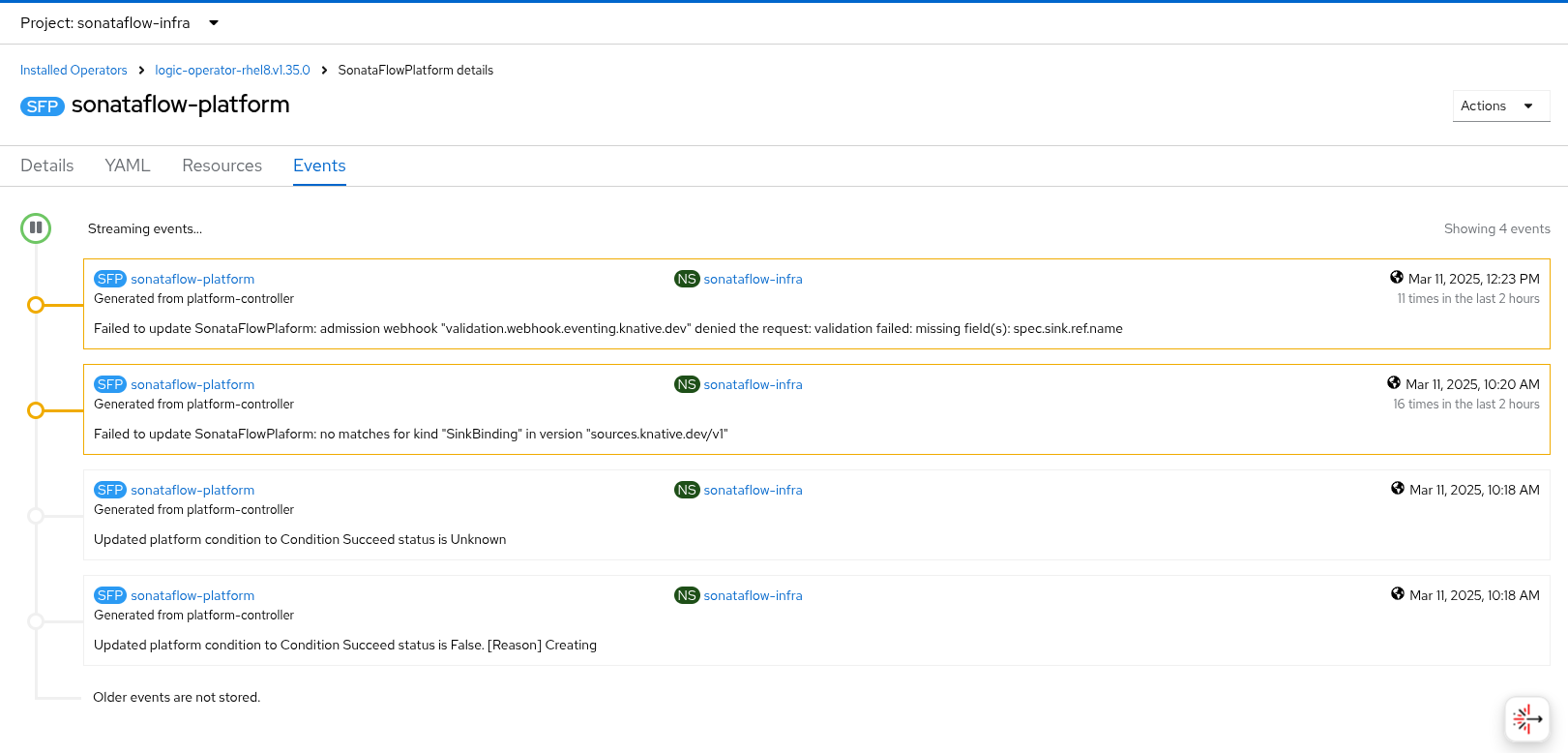Open sonataflow-infra namespace link in first event

pyautogui.click(x=753, y=279)
